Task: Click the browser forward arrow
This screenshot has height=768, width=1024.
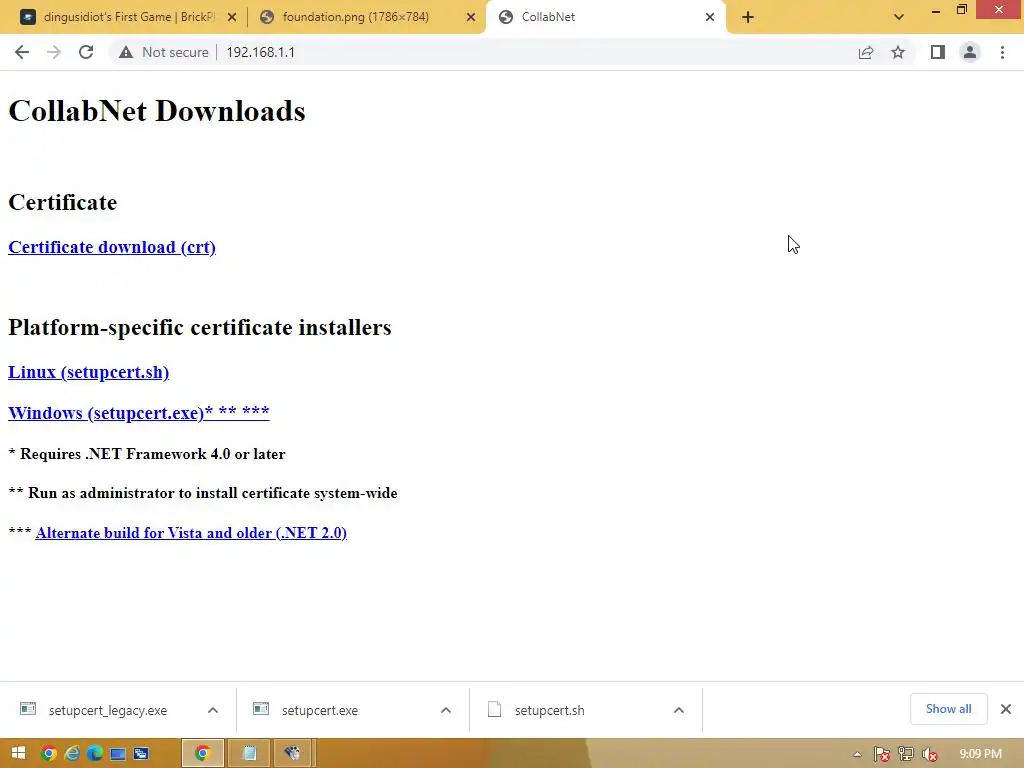Action: (x=54, y=52)
